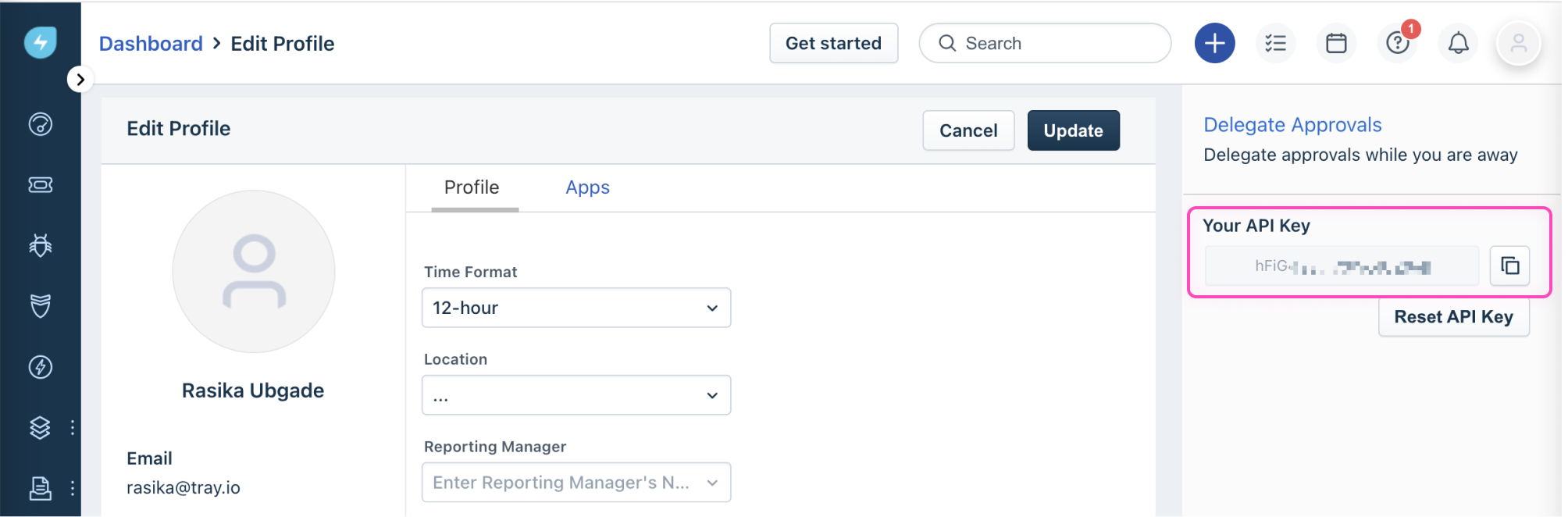The width and height of the screenshot is (1568, 517).
Task: Open the Reporting Manager selector
Action: (576, 482)
